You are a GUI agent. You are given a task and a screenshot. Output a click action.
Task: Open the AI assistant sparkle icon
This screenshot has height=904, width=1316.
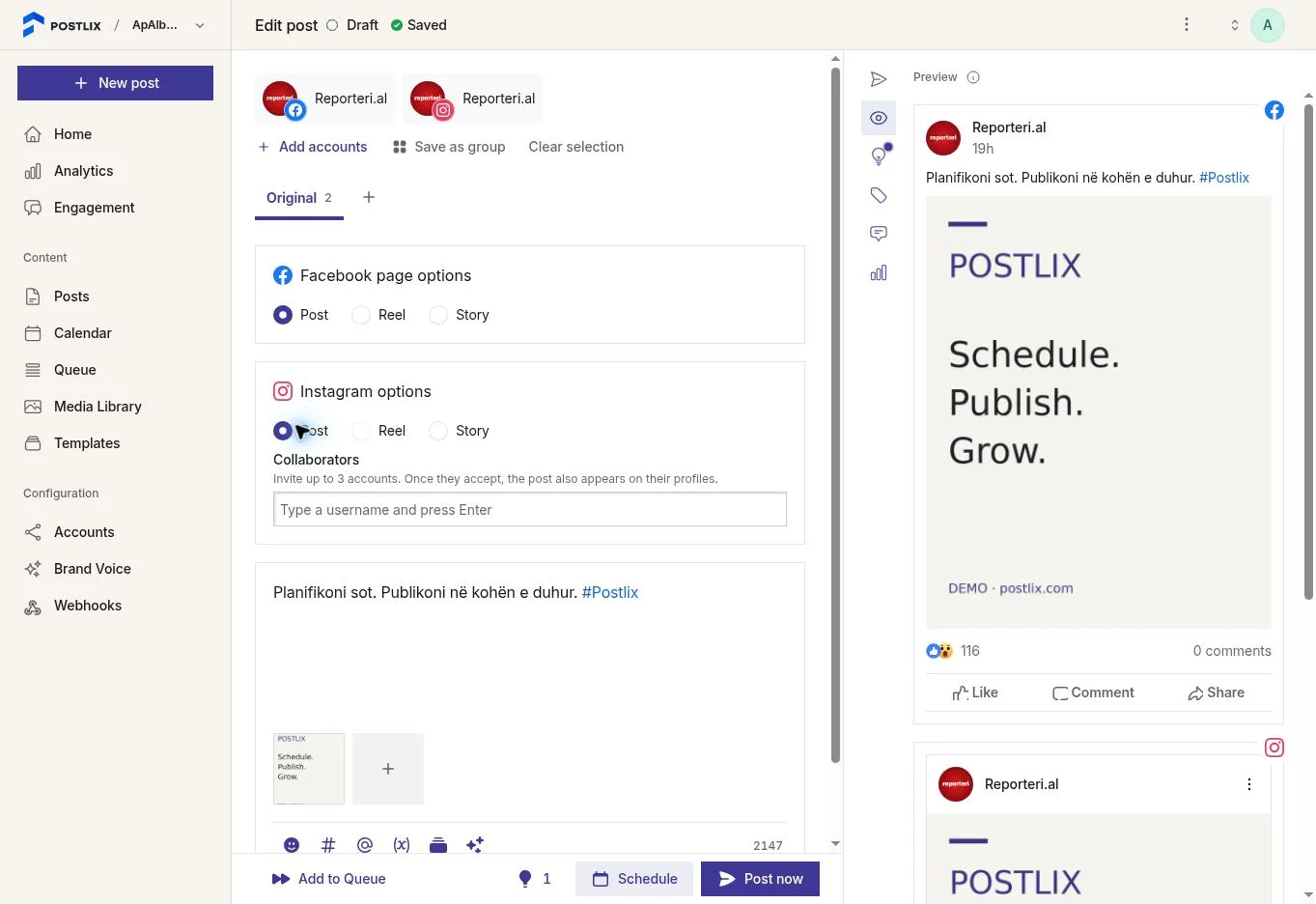point(475,845)
